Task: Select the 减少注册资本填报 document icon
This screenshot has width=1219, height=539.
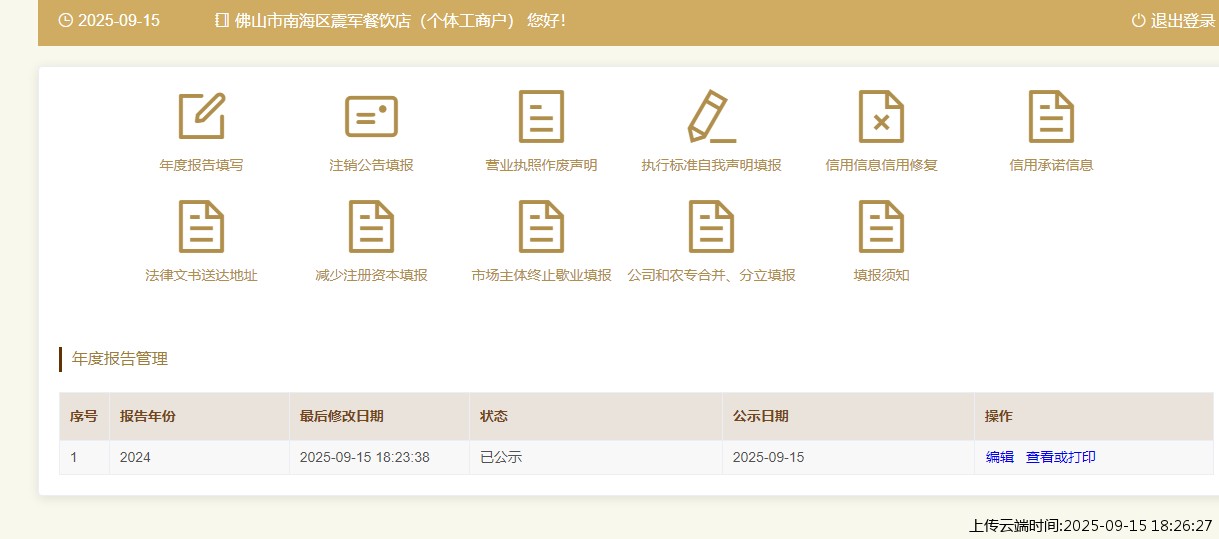Action: pyautogui.click(x=371, y=226)
